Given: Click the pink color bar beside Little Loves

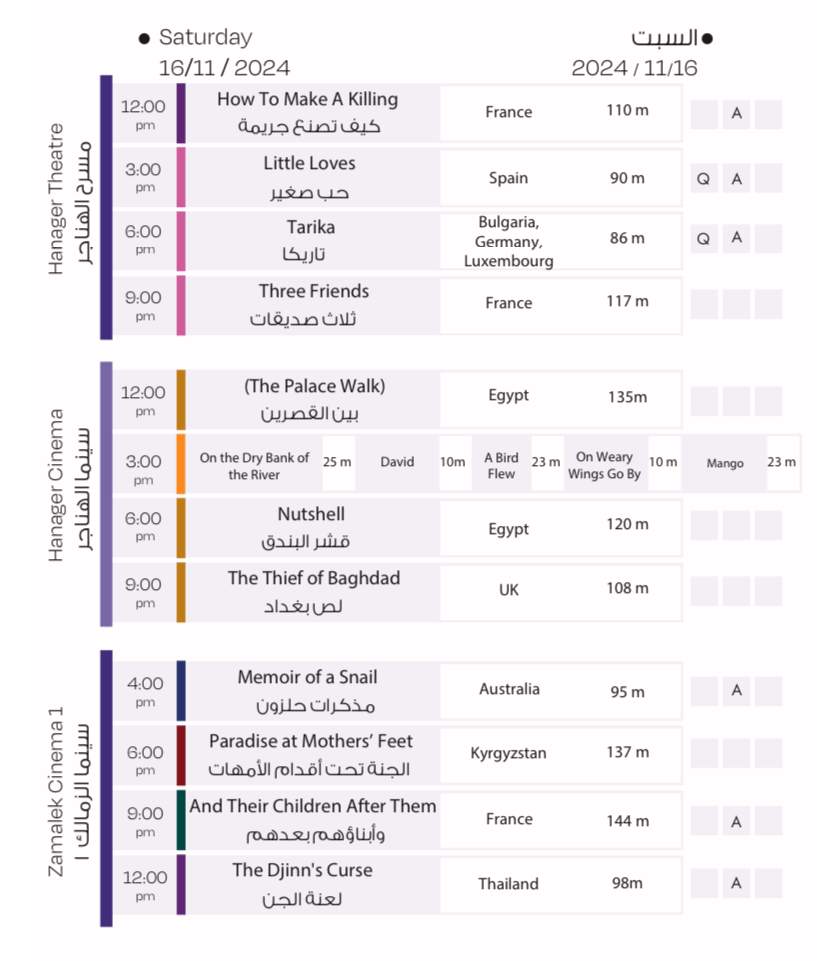Looking at the screenshot, I should (181, 178).
